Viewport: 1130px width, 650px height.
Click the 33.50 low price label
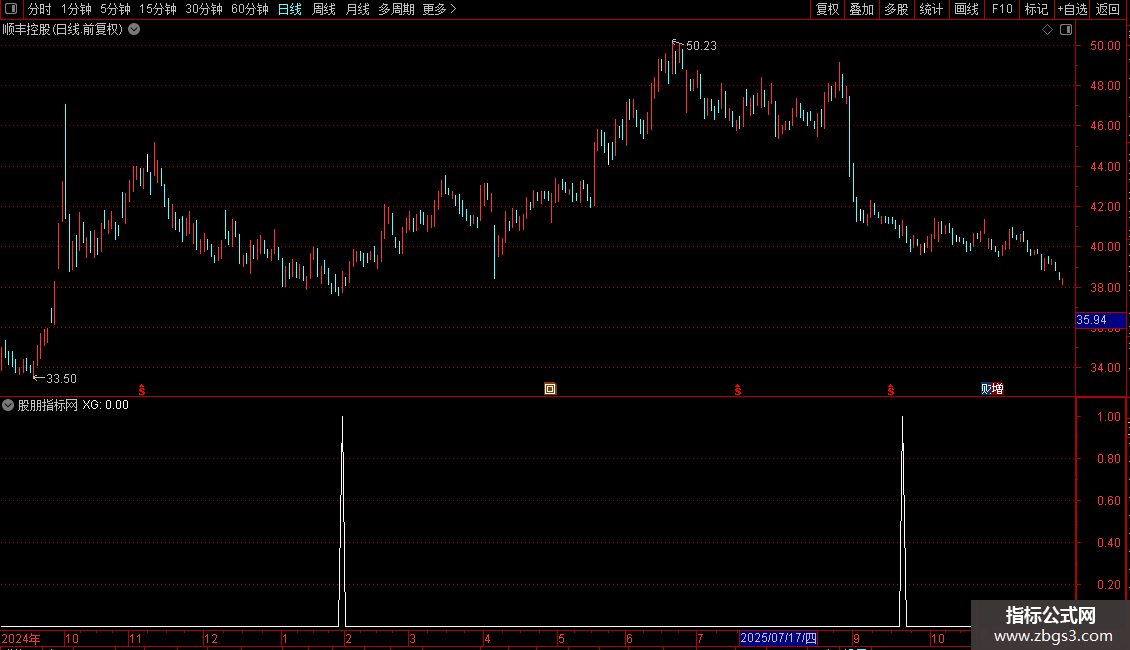61,379
